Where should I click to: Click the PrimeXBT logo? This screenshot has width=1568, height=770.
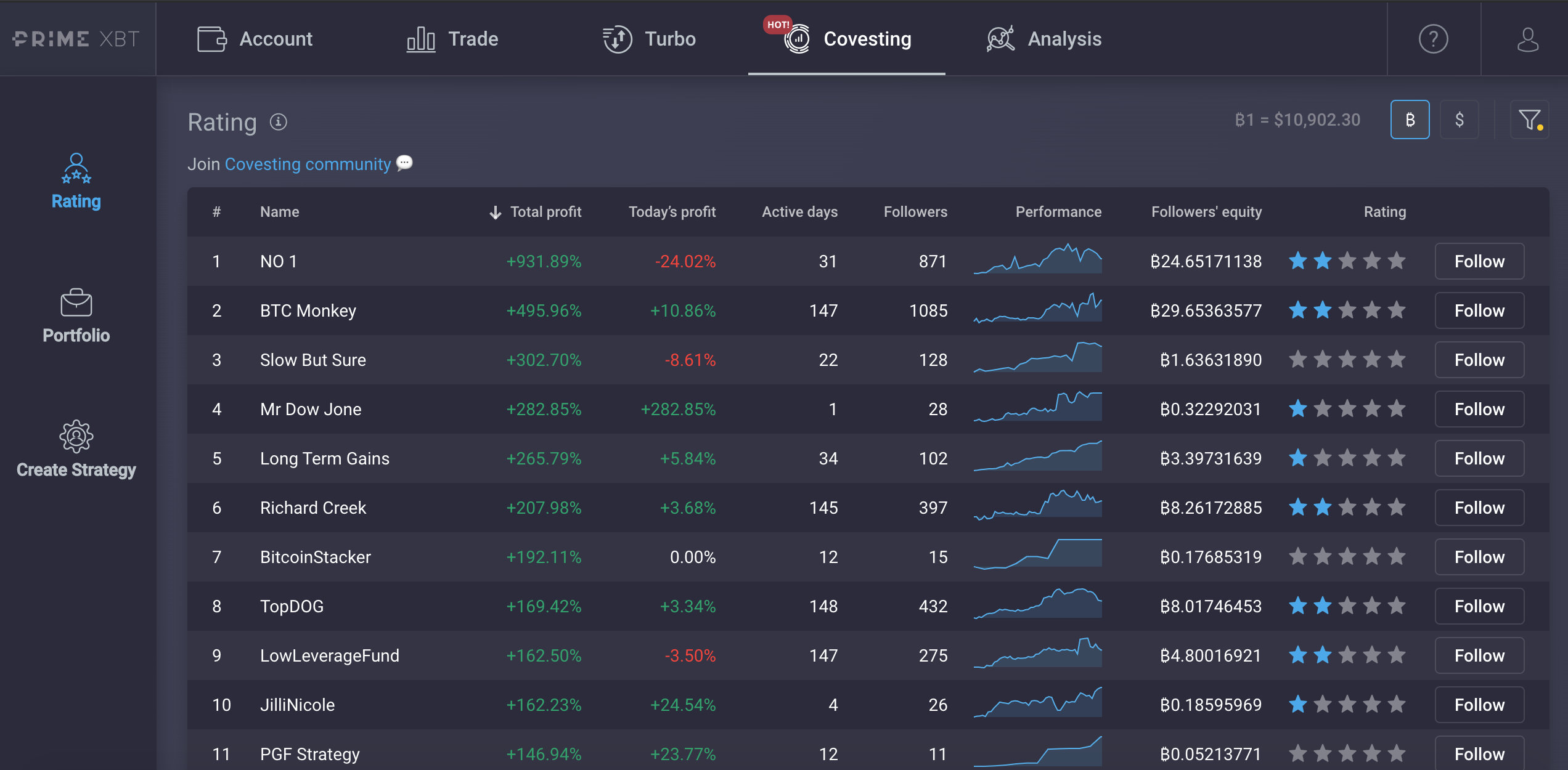coord(76,39)
